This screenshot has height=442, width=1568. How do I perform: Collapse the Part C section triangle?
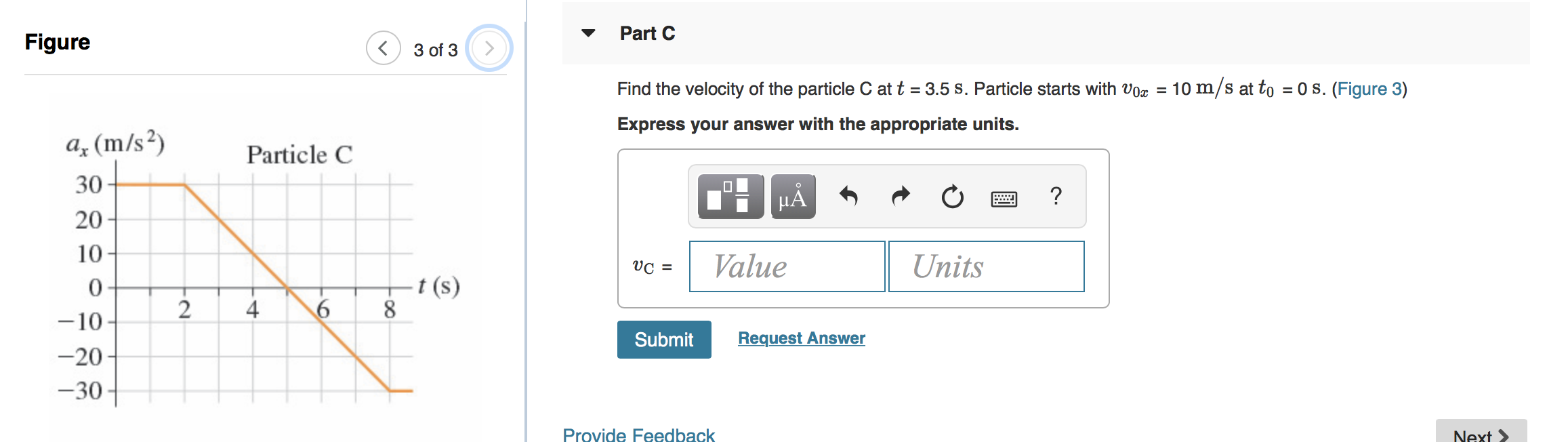589,32
